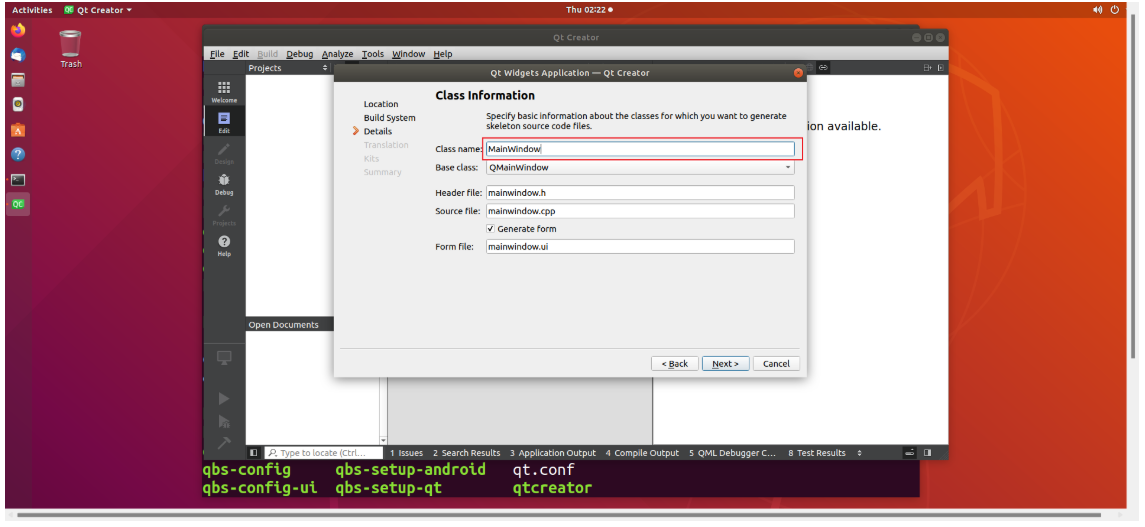Click the Form file input field
The image size is (1145, 527).
point(640,247)
